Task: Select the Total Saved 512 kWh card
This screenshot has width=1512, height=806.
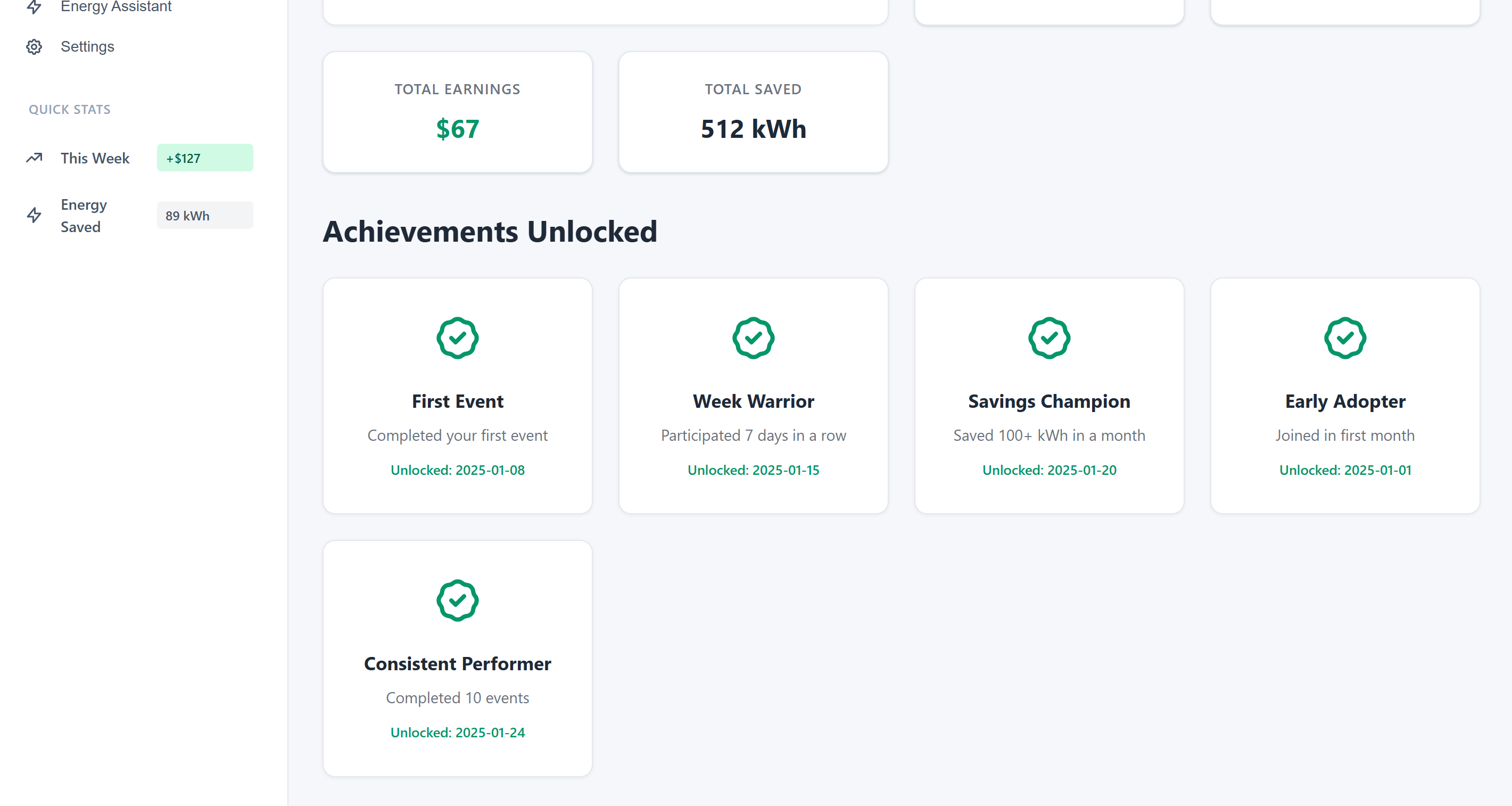Action: point(753,112)
